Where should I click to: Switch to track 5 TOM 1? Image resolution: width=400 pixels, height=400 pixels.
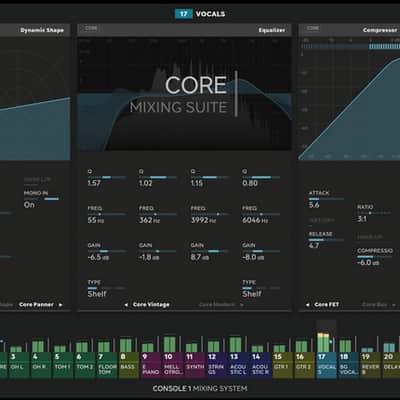[x=63, y=365]
